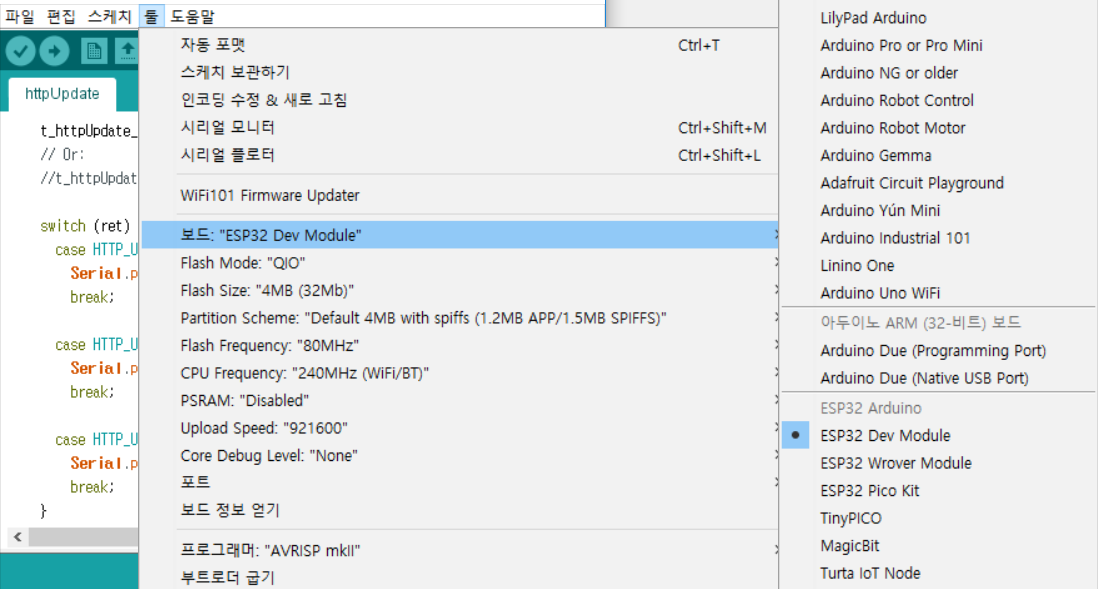Select Arduino Industrial 101 board
The image size is (1098, 589).
[x=938, y=238]
